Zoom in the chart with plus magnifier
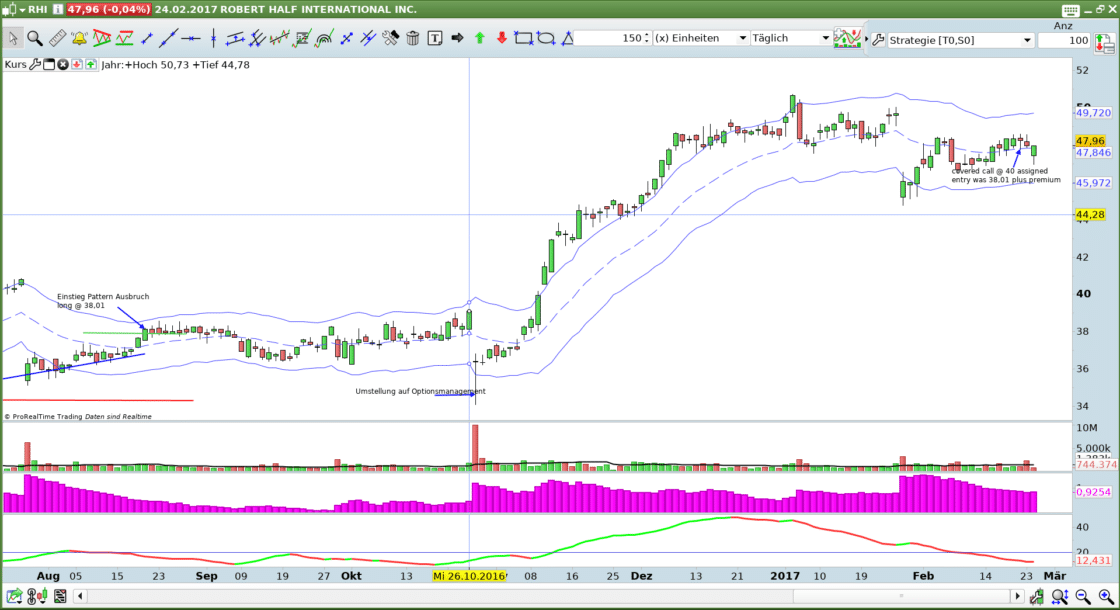The width and height of the screenshot is (1120, 610). tap(1106, 596)
